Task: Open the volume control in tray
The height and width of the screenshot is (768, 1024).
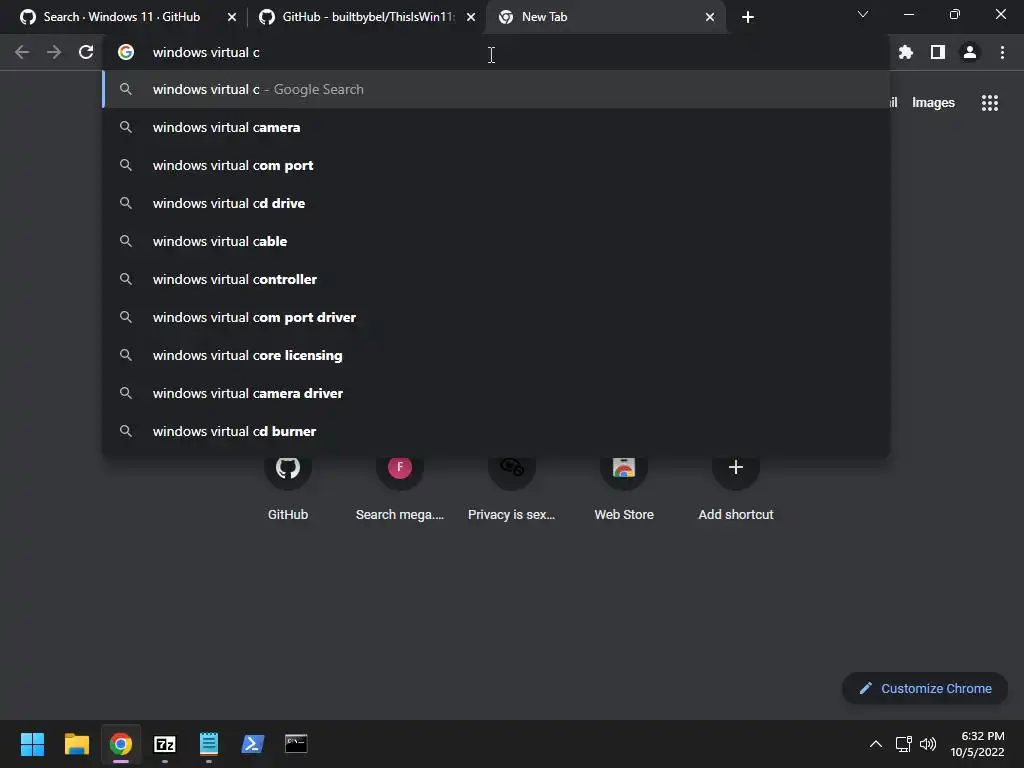Action: coord(928,744)
